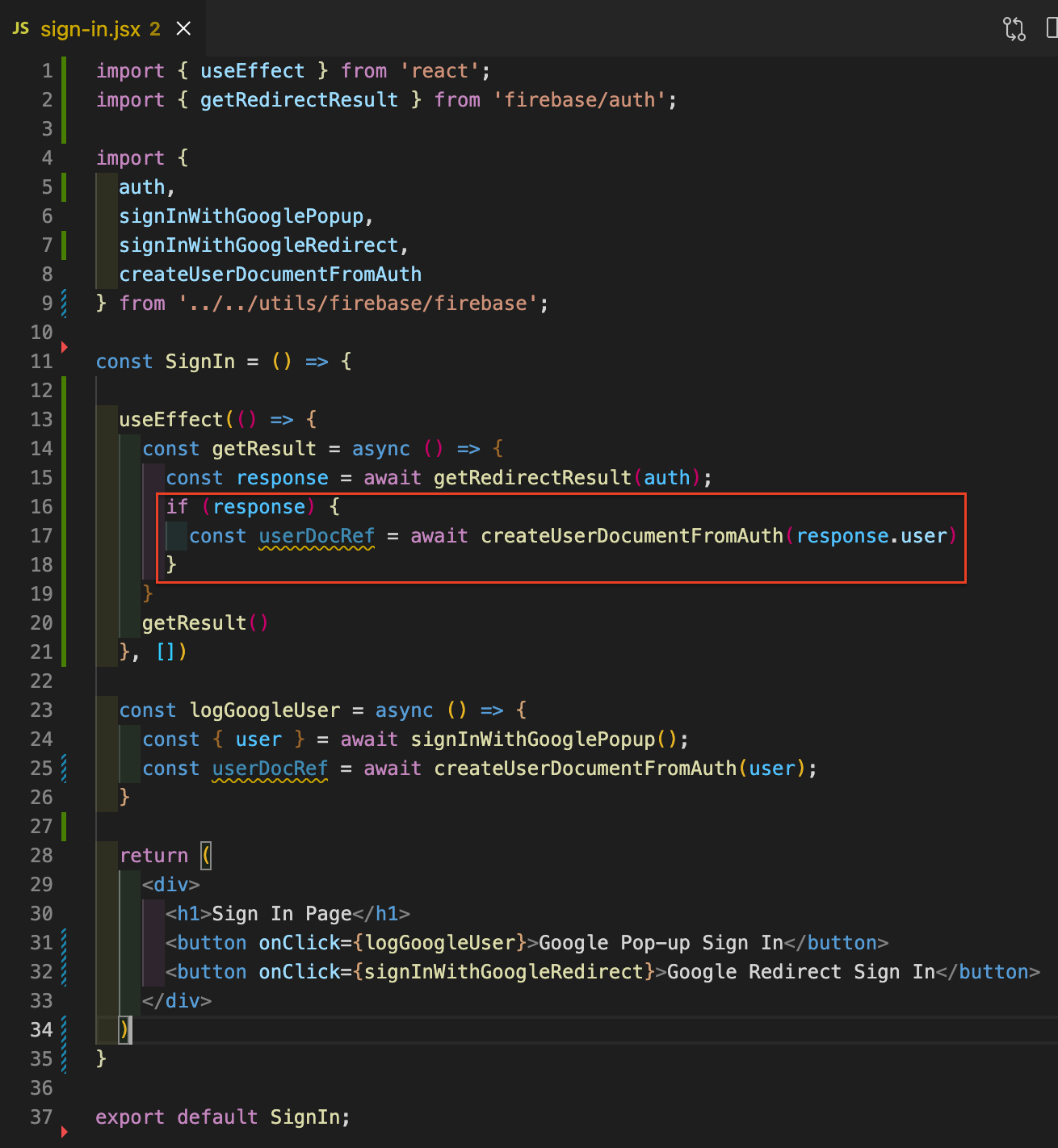Click 'getRedirectResult(auth)' call on line 15
Screen dimensions: 1058x1148
(567, 478)
